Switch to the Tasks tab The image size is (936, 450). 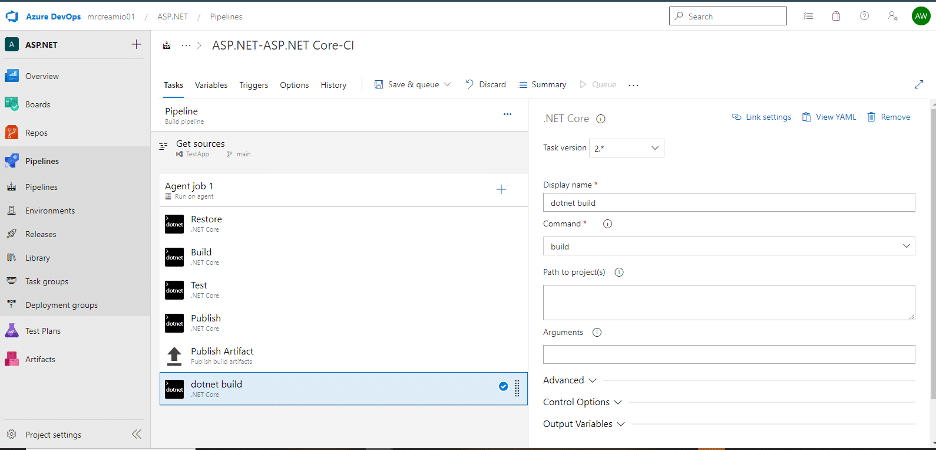pyautogui.click(x=173, y=85)
